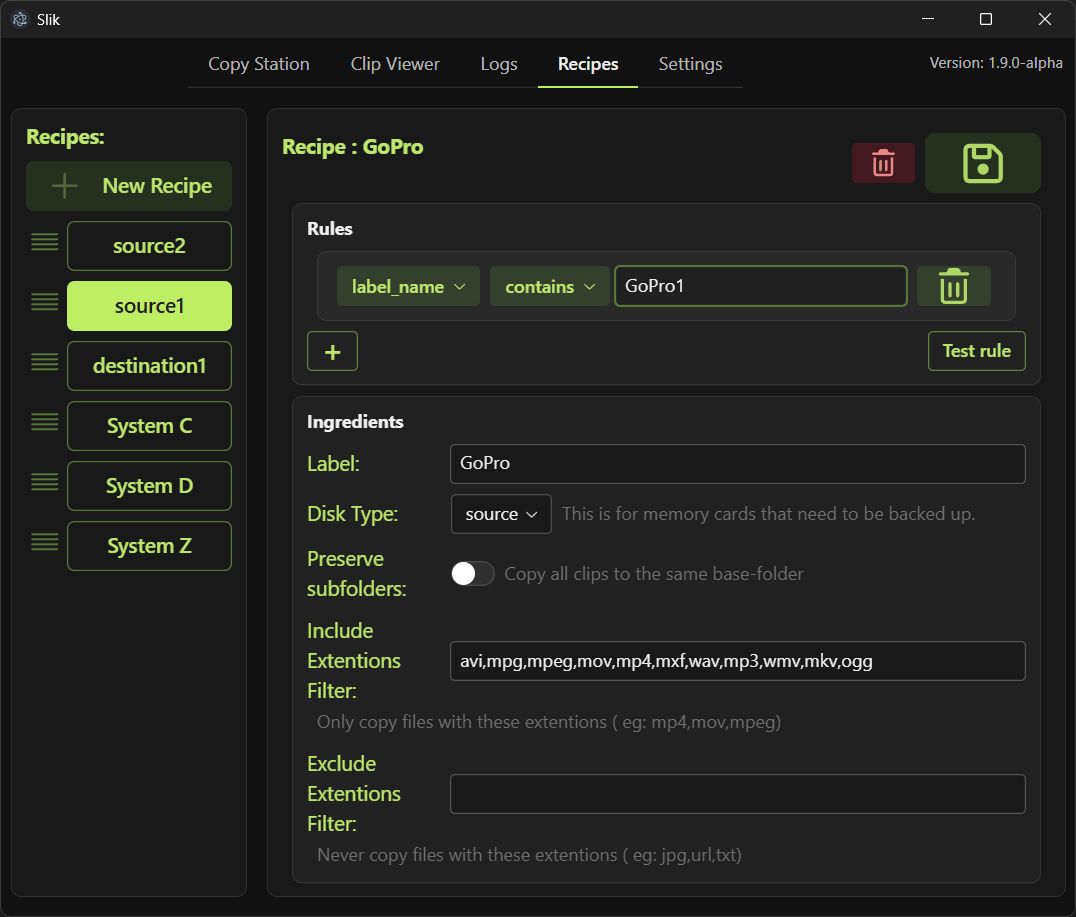Image resolution: width=1076 pixels, height=917 pixels.
Task: Open the label_name rule field dropdown
Action: click(408, 287)
